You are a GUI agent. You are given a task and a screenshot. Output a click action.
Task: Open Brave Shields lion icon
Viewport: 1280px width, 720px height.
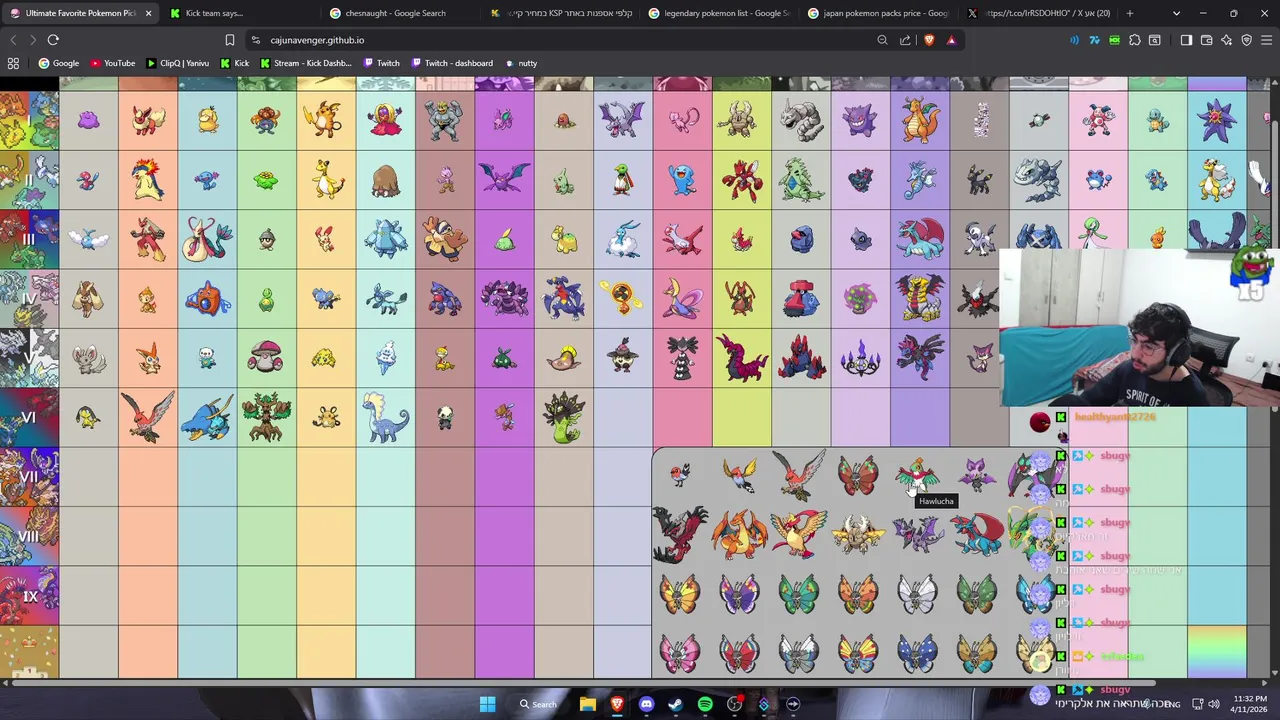click(929, 40)
